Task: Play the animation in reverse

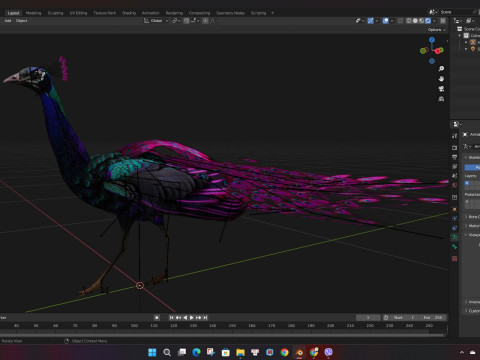Action: click(185, 318)
